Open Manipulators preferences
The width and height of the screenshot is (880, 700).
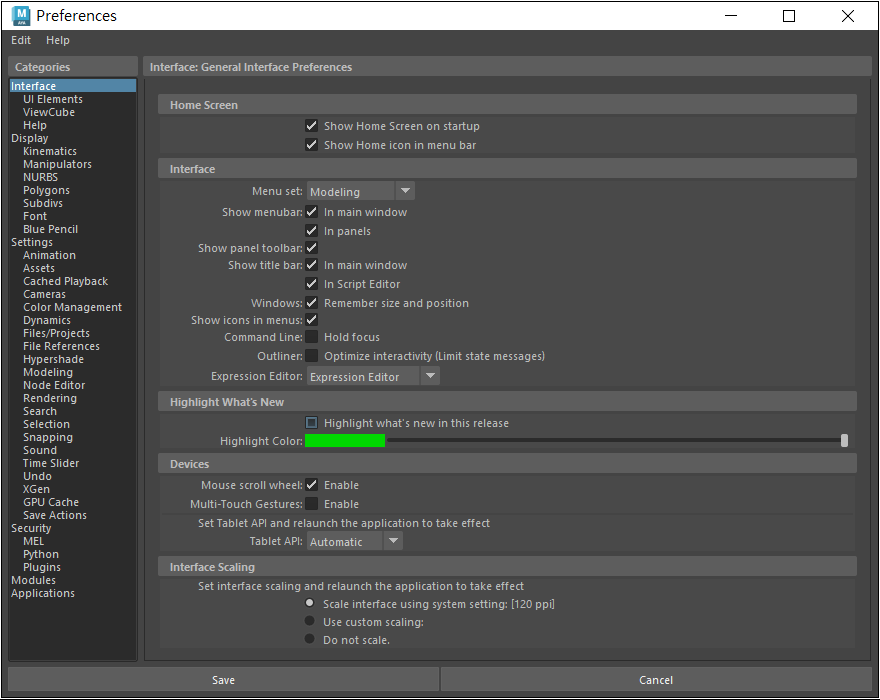(x=57, y=164)
